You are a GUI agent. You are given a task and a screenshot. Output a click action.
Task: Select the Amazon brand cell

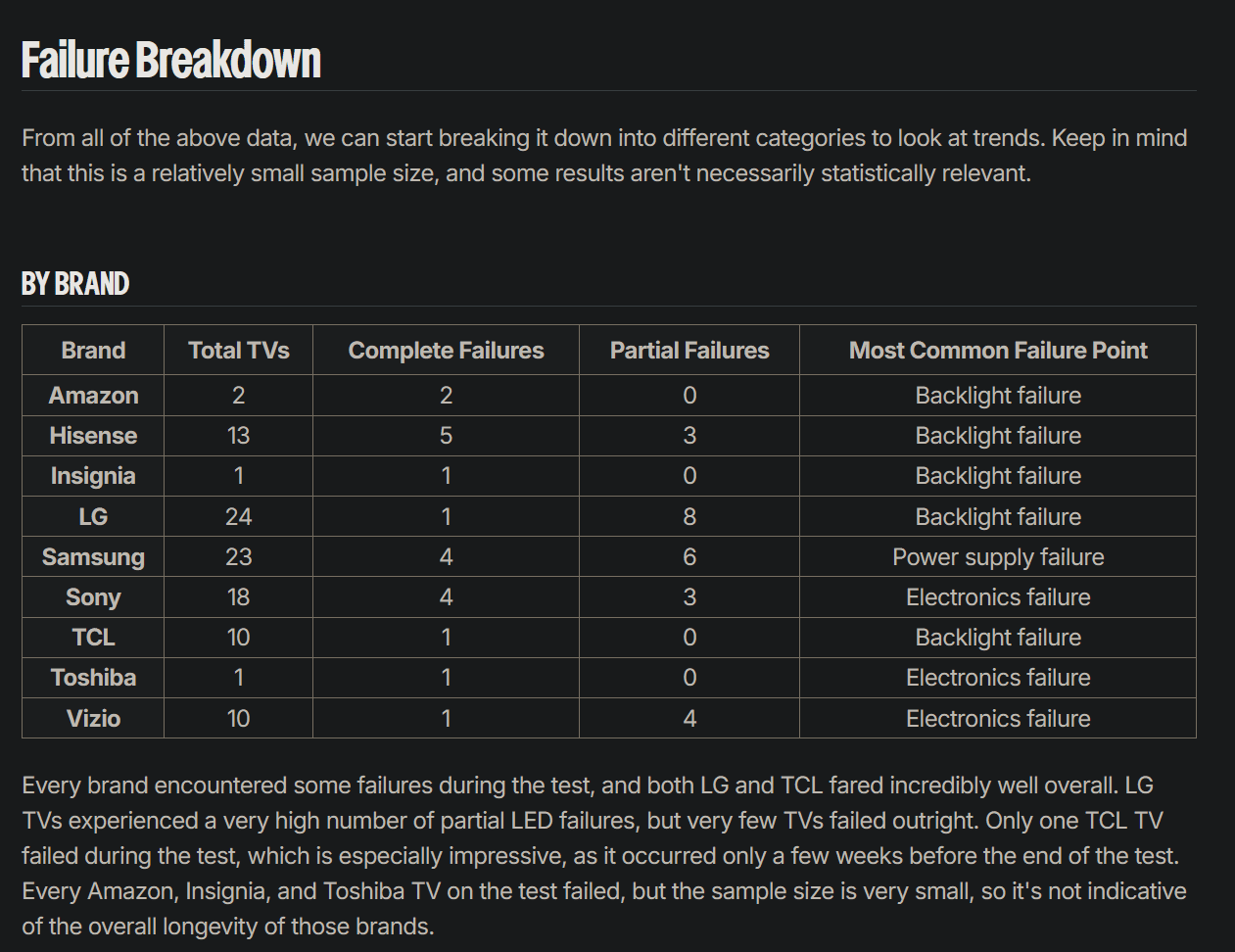(x=93, y=396)
